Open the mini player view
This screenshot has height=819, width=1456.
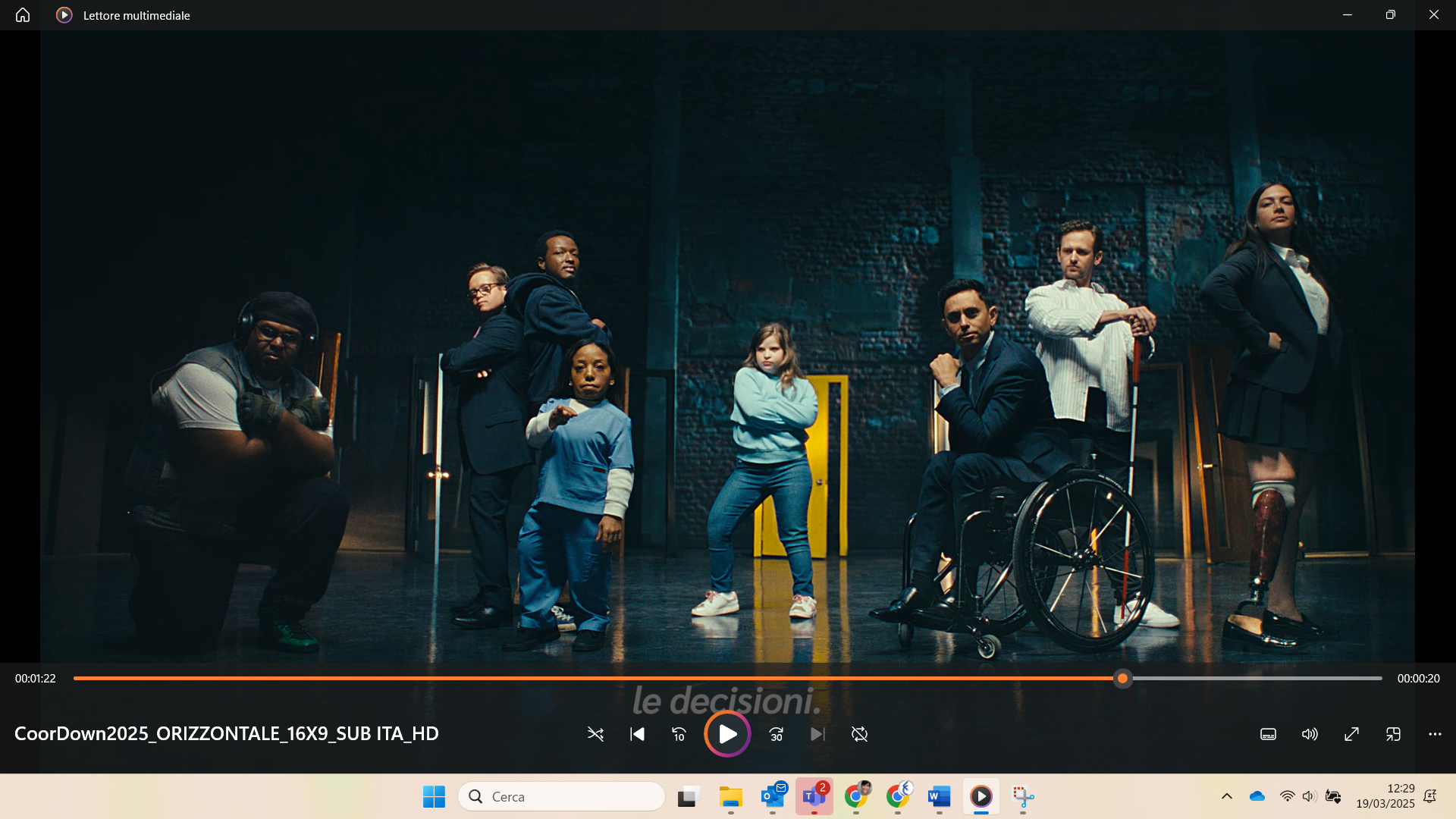coord(1392,734)
